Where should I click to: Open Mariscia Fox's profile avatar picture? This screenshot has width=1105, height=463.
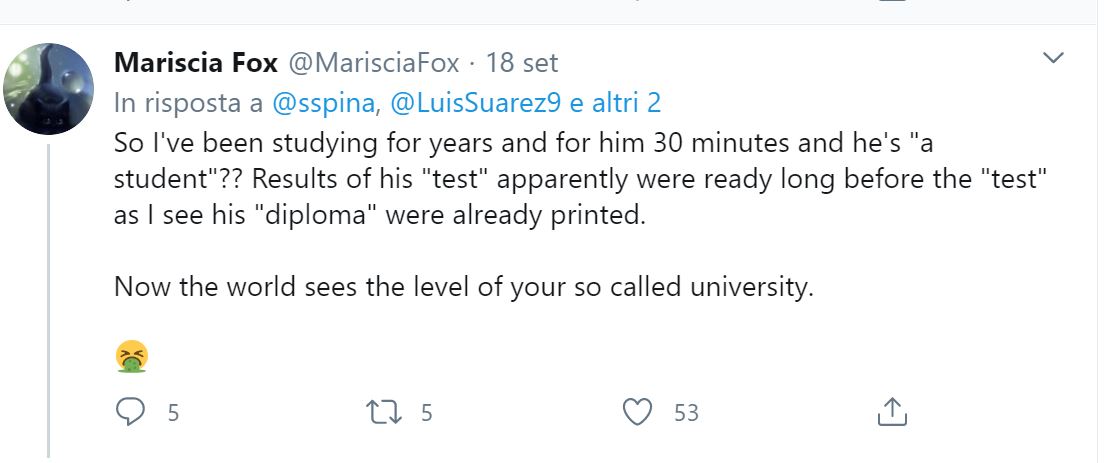(x=48, y=89)
